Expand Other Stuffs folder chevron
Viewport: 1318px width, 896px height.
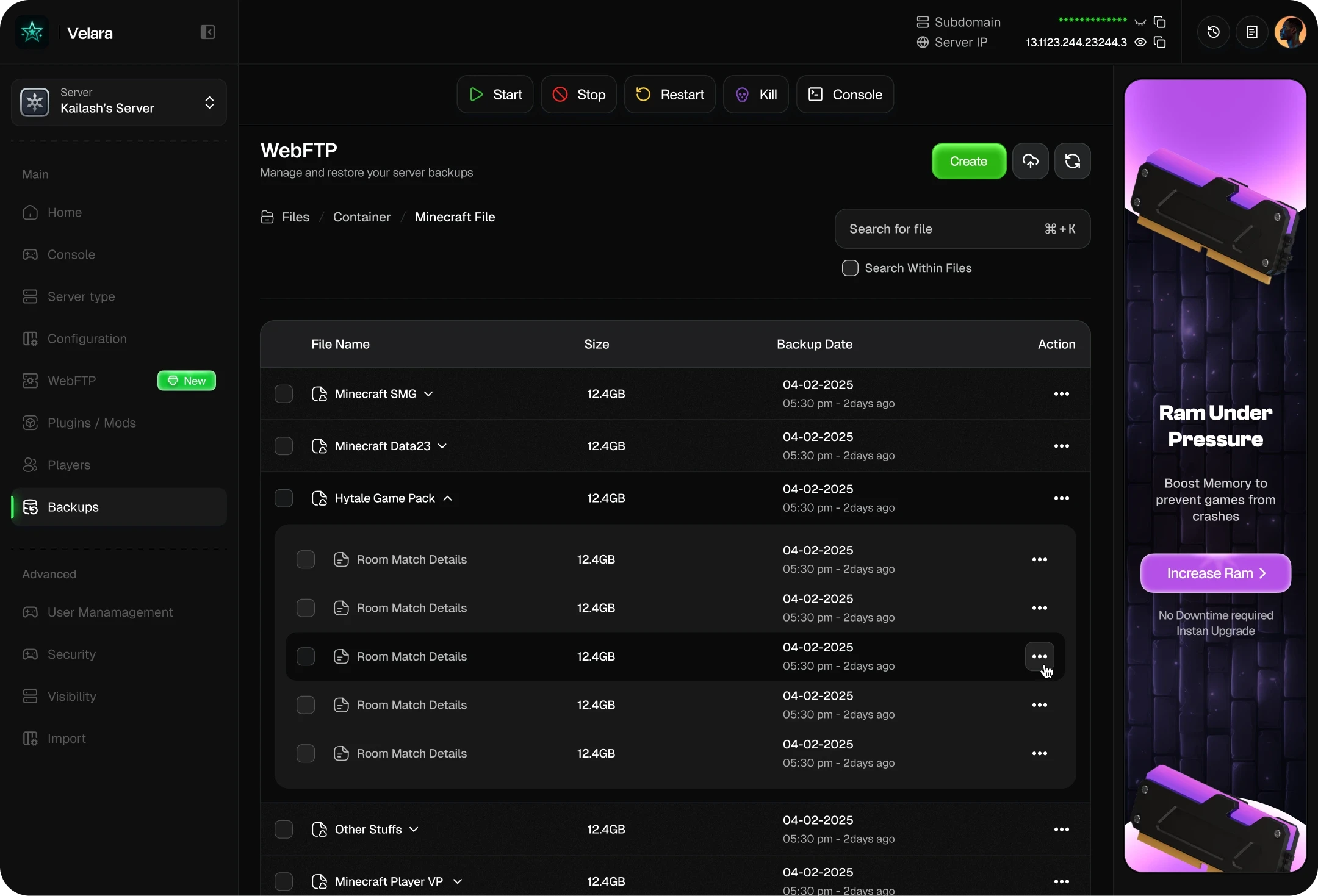pos(414,830)
